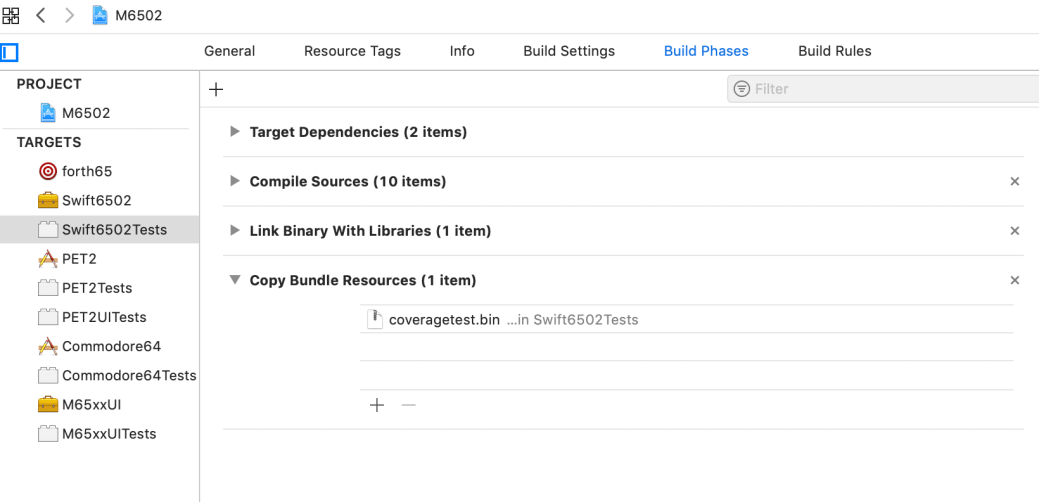
Task: Collapse the Copy Bundle Resources section
Action: click(235, 280)
